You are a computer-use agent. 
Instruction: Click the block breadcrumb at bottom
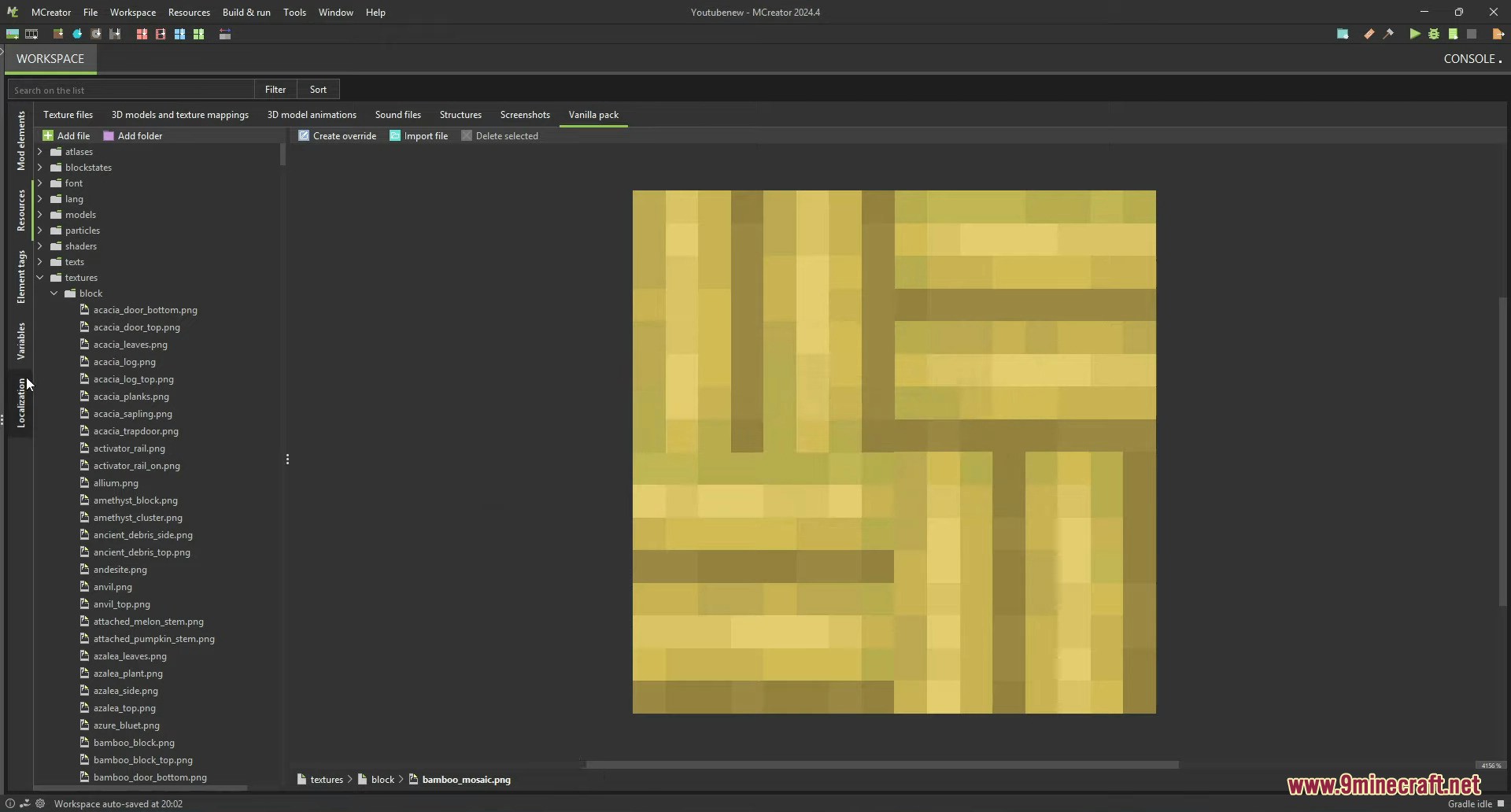376,780
